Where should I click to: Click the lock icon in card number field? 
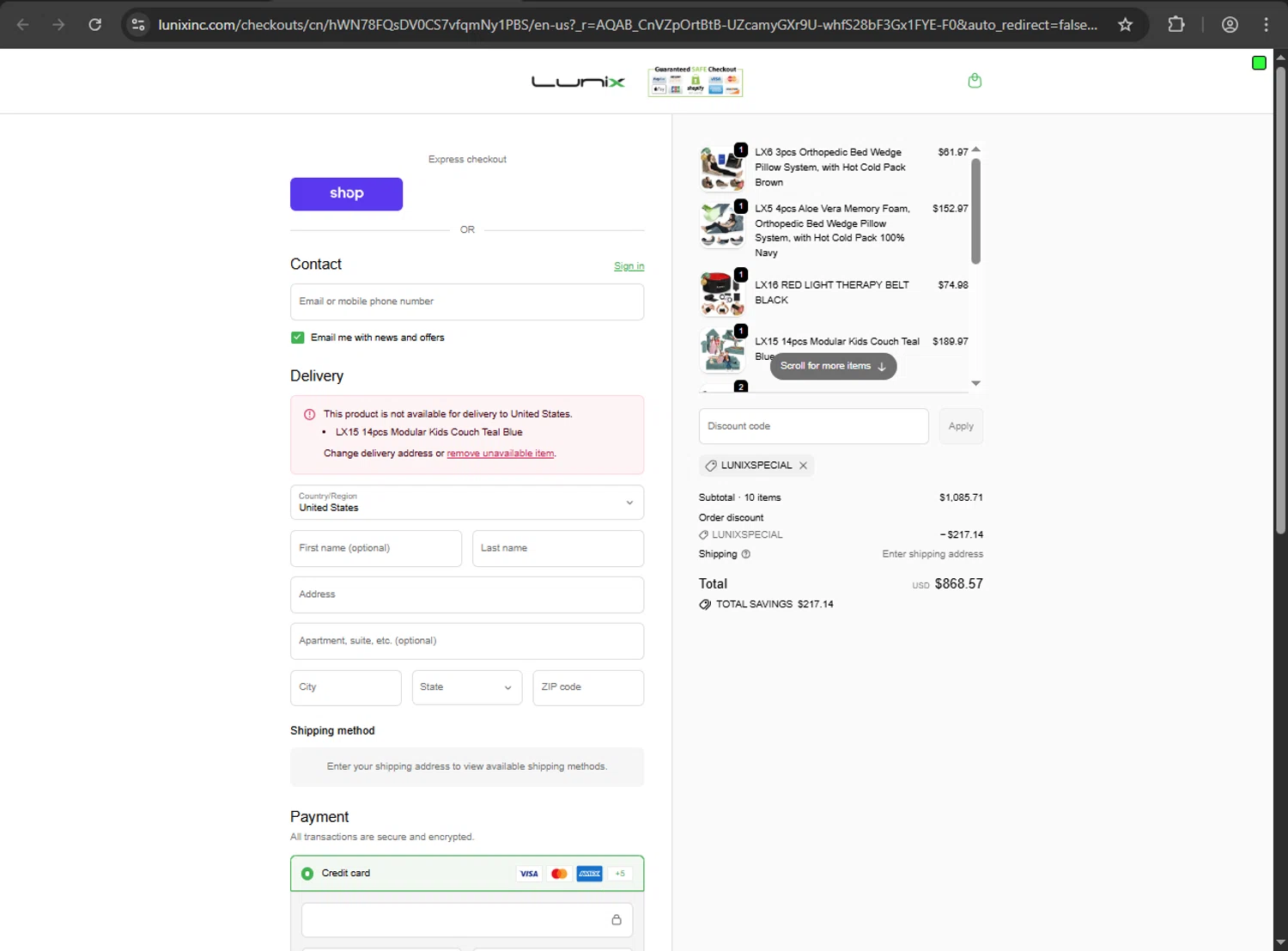click(x=617, y=920)
